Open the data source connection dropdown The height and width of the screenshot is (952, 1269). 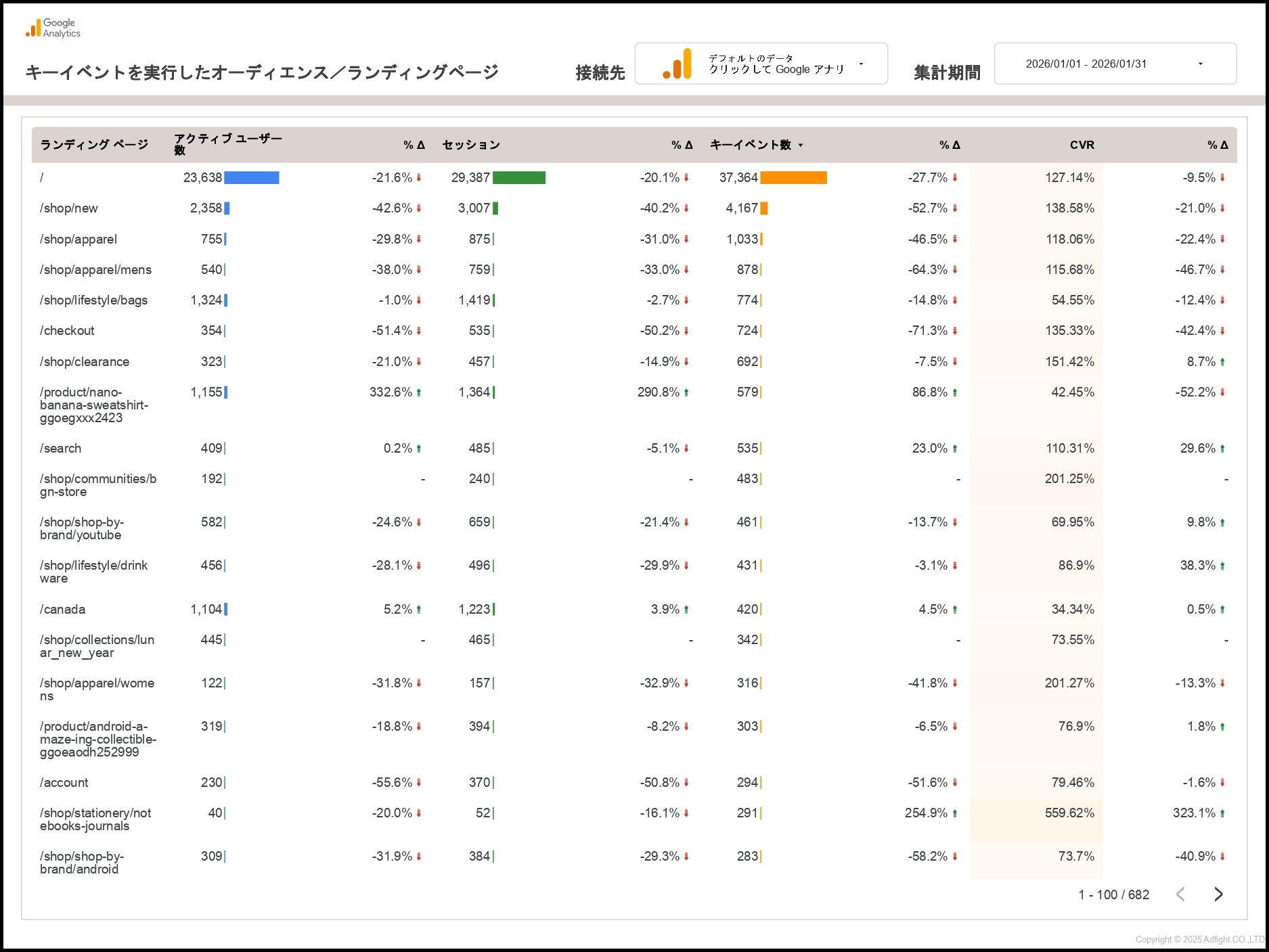point(861,64)
